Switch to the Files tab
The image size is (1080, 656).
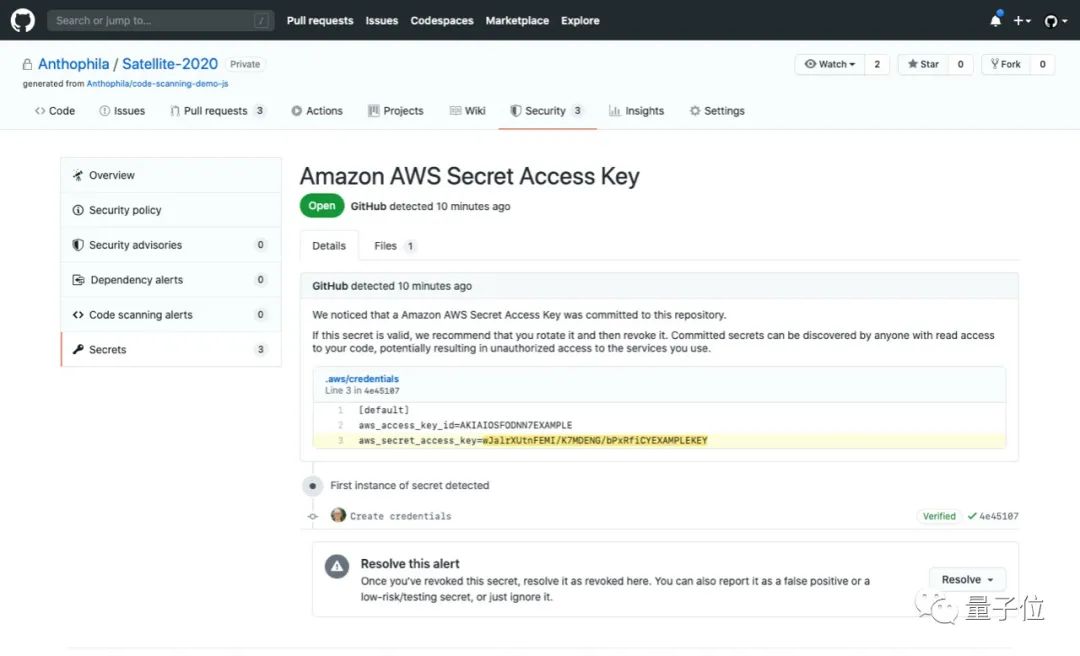click(394, 246)
